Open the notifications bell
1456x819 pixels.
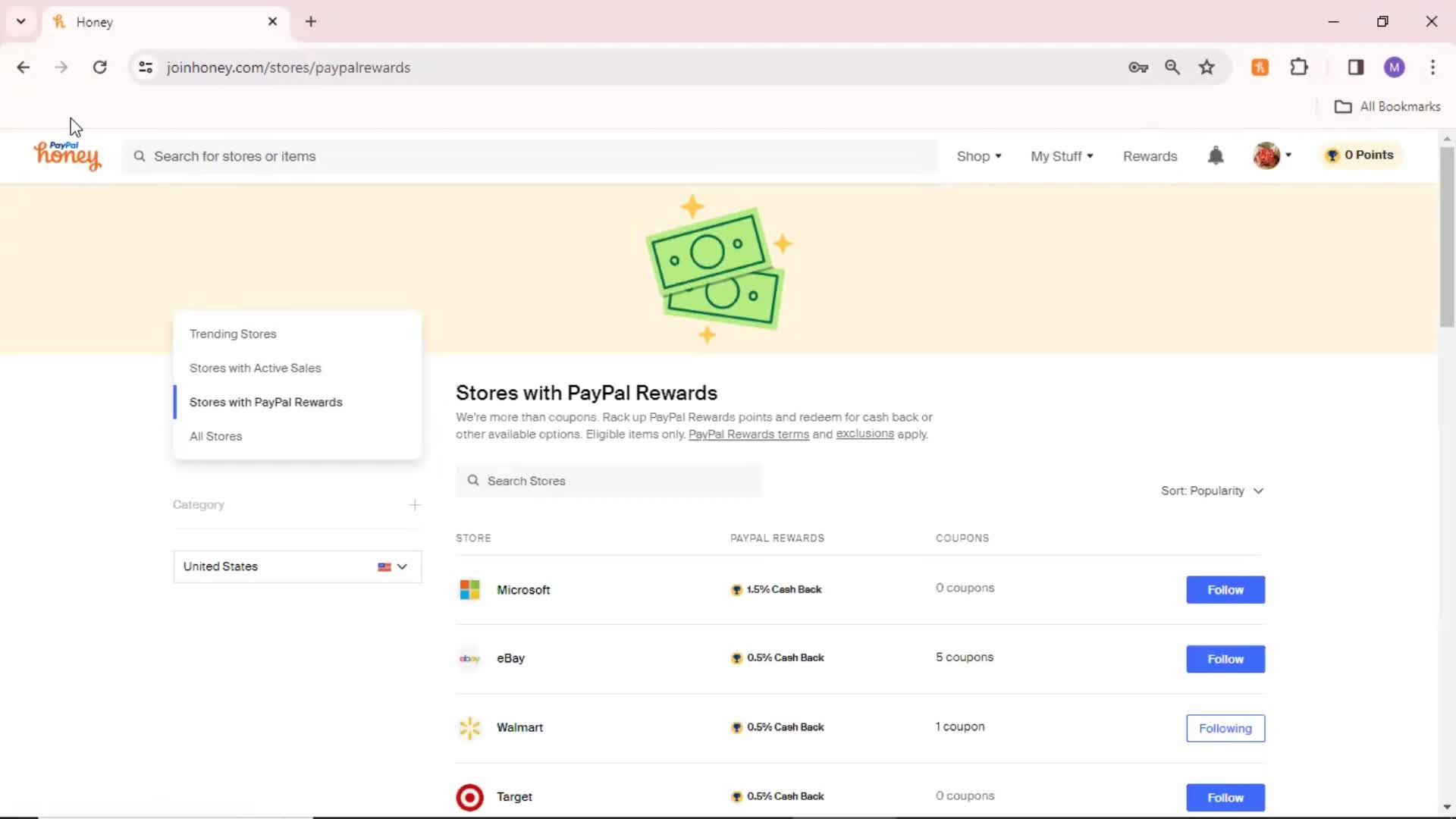tap(1216, 155)
